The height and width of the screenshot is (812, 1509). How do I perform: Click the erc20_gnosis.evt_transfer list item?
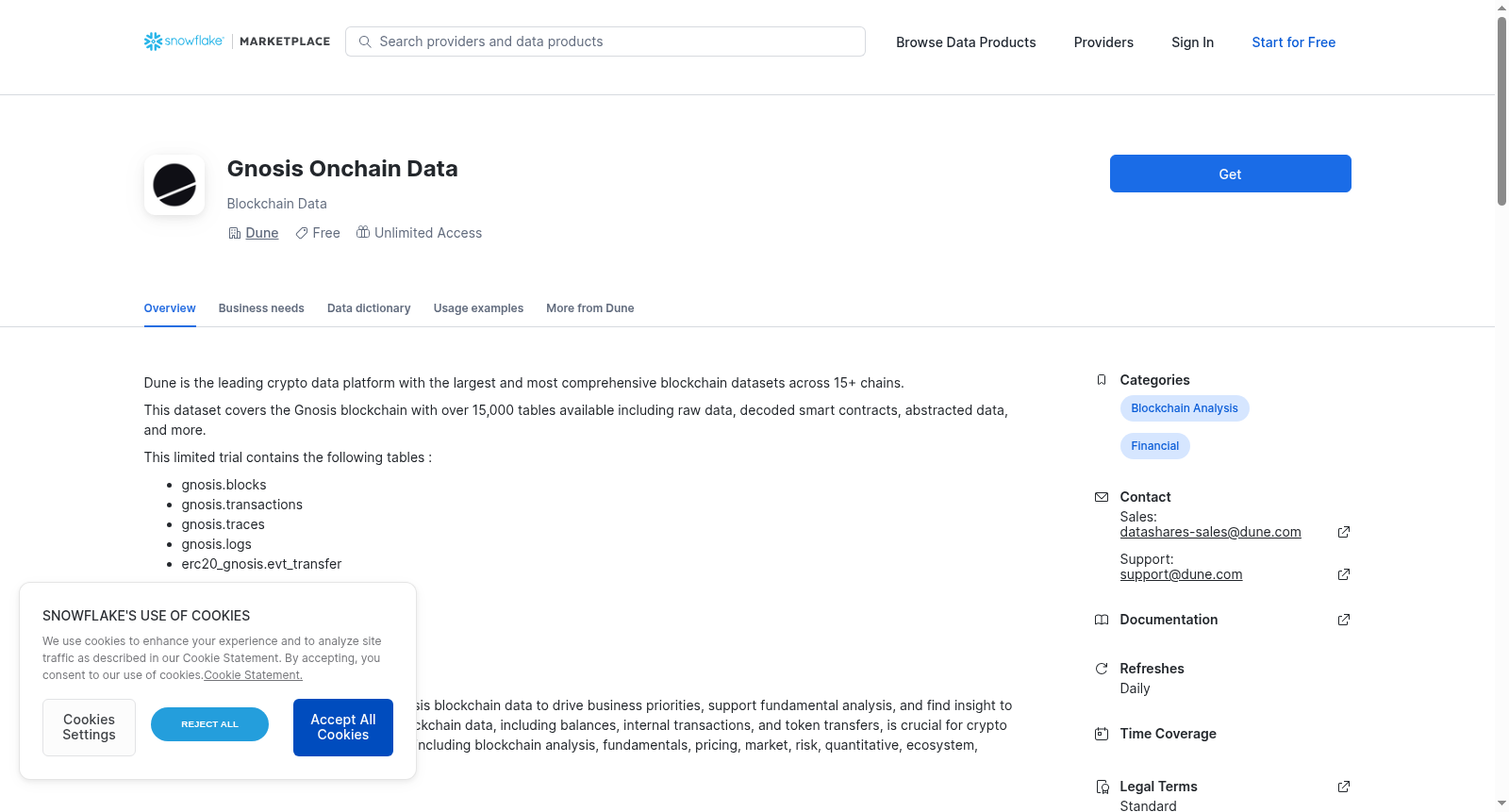pos(261,564)
